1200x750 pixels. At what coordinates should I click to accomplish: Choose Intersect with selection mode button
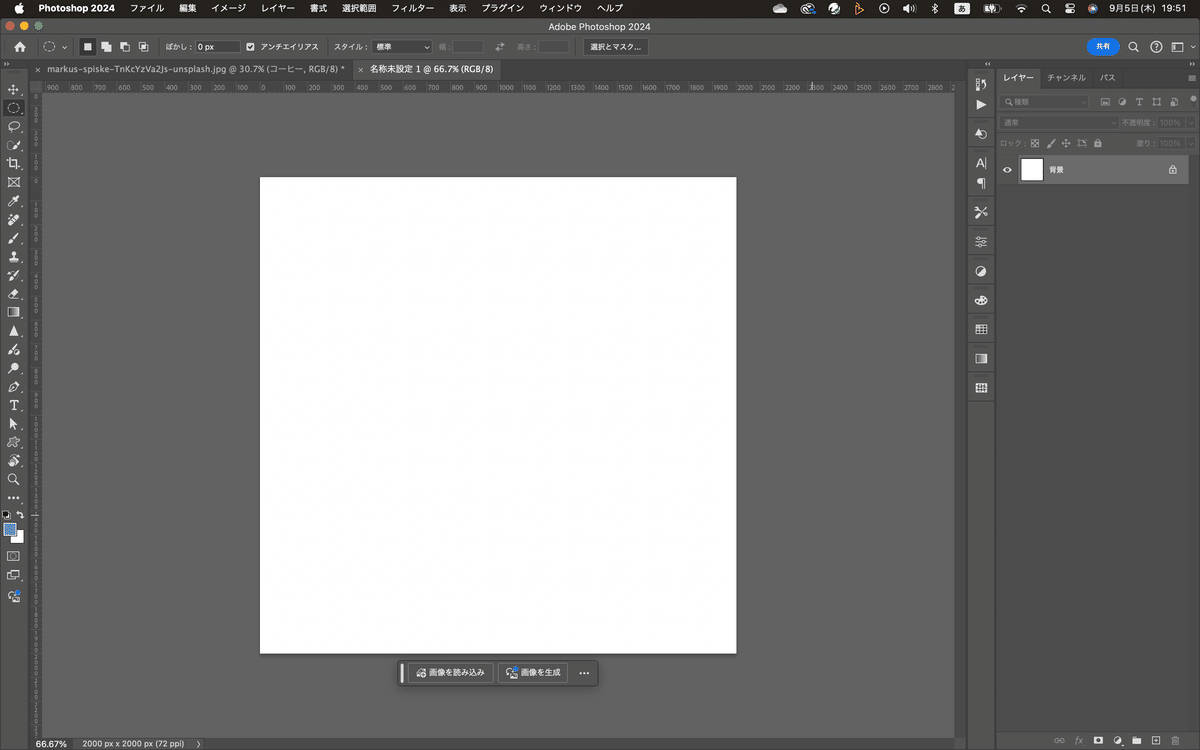[143, 47]
